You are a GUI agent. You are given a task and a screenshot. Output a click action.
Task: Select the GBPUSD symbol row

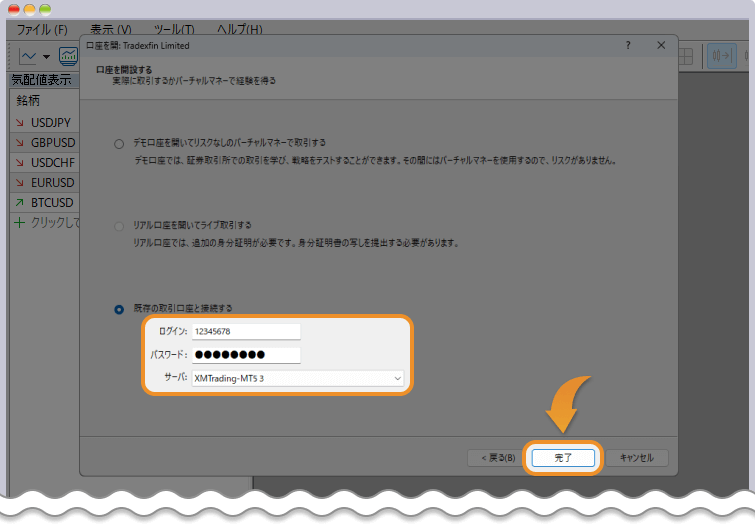coord(44,143)
